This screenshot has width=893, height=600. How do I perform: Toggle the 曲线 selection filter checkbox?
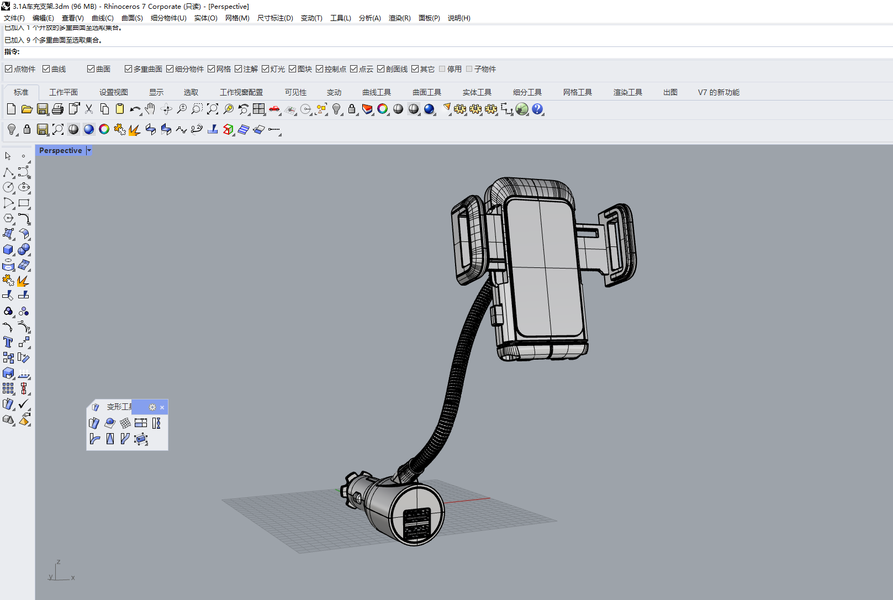[46, 69]
